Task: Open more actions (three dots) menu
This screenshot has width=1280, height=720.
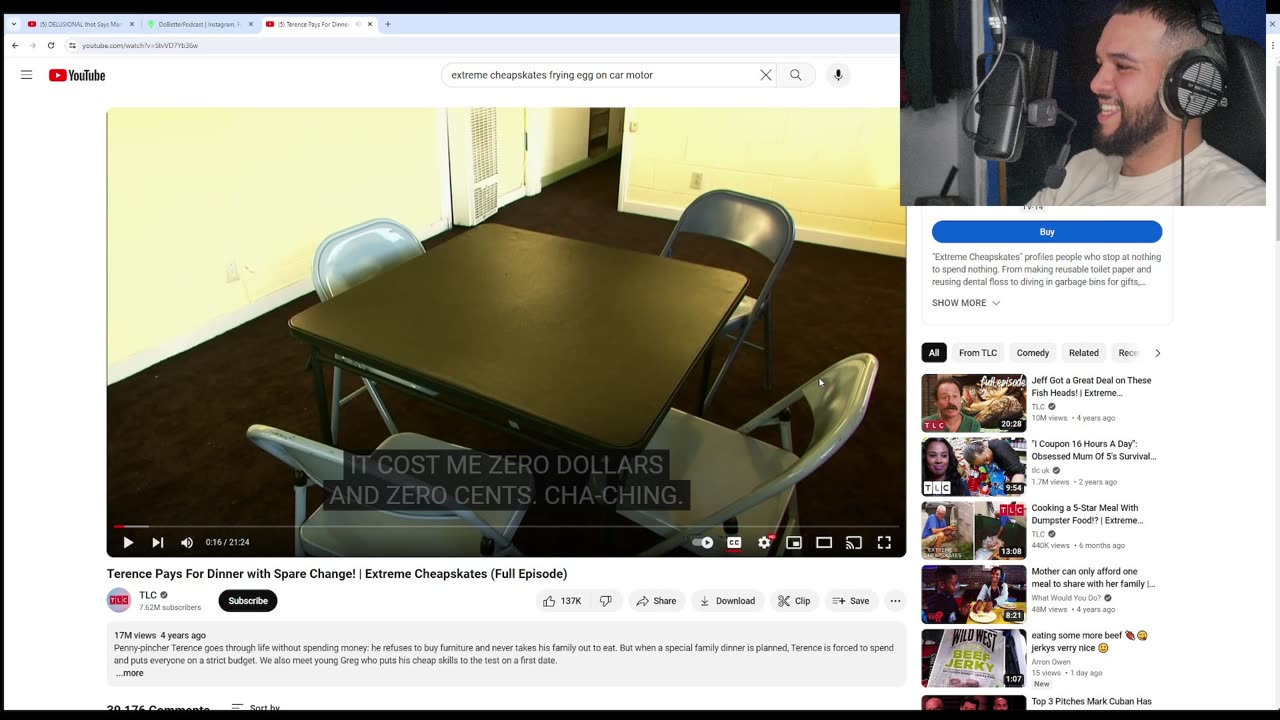Action: (895, 601)
